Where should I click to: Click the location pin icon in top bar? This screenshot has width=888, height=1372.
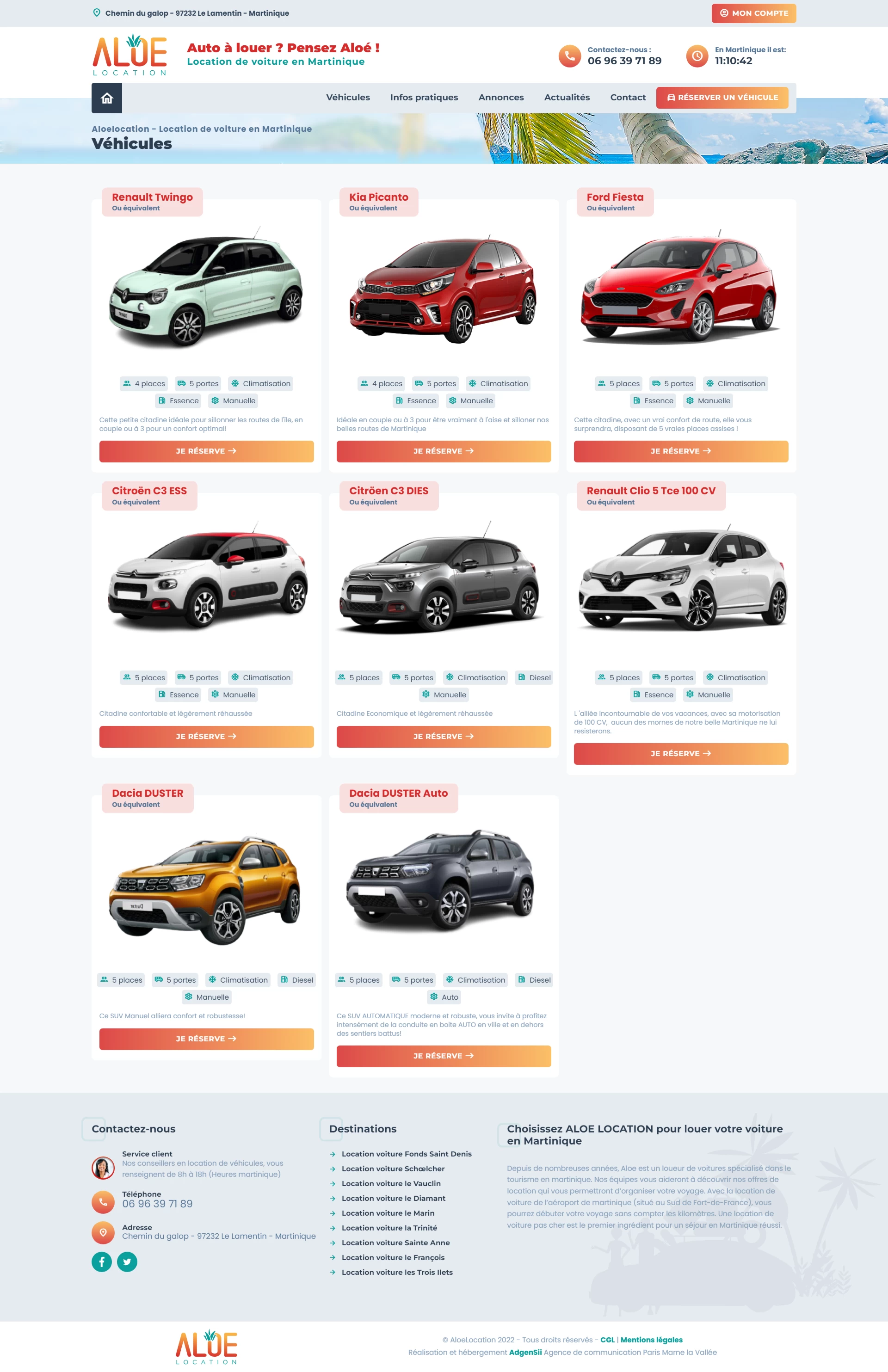point(97,12)
